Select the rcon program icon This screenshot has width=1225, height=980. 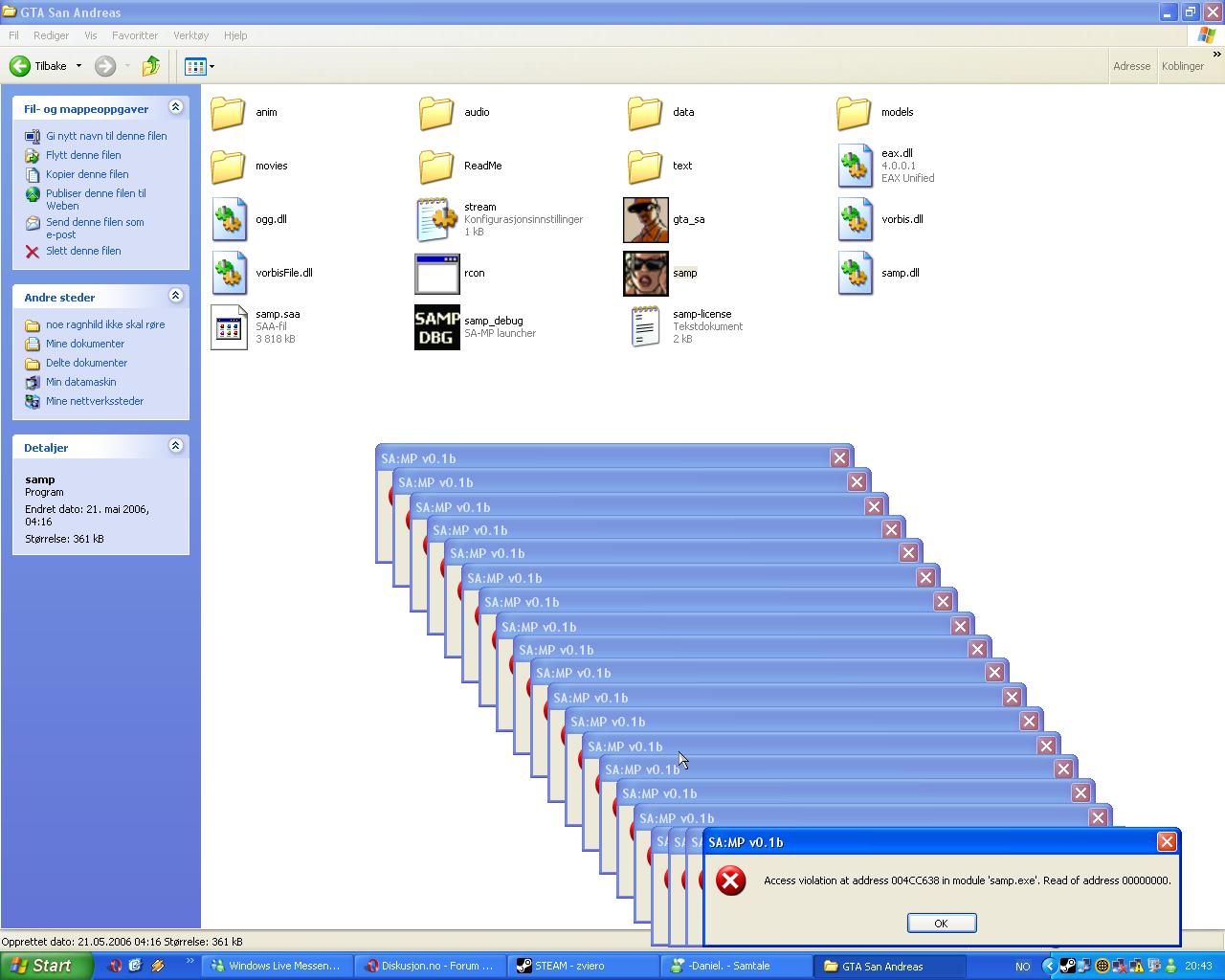coord(437,274)
